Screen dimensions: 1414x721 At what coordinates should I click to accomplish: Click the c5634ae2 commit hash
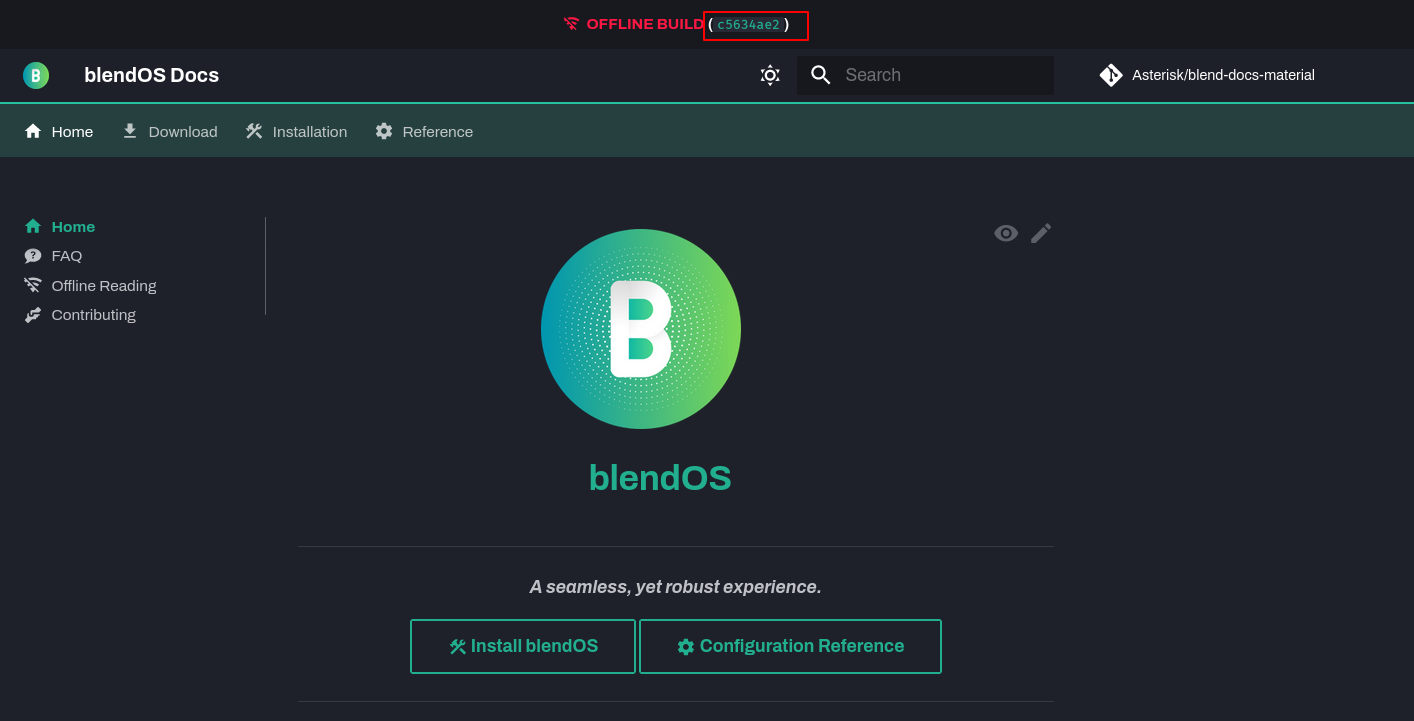coord(748,25)
